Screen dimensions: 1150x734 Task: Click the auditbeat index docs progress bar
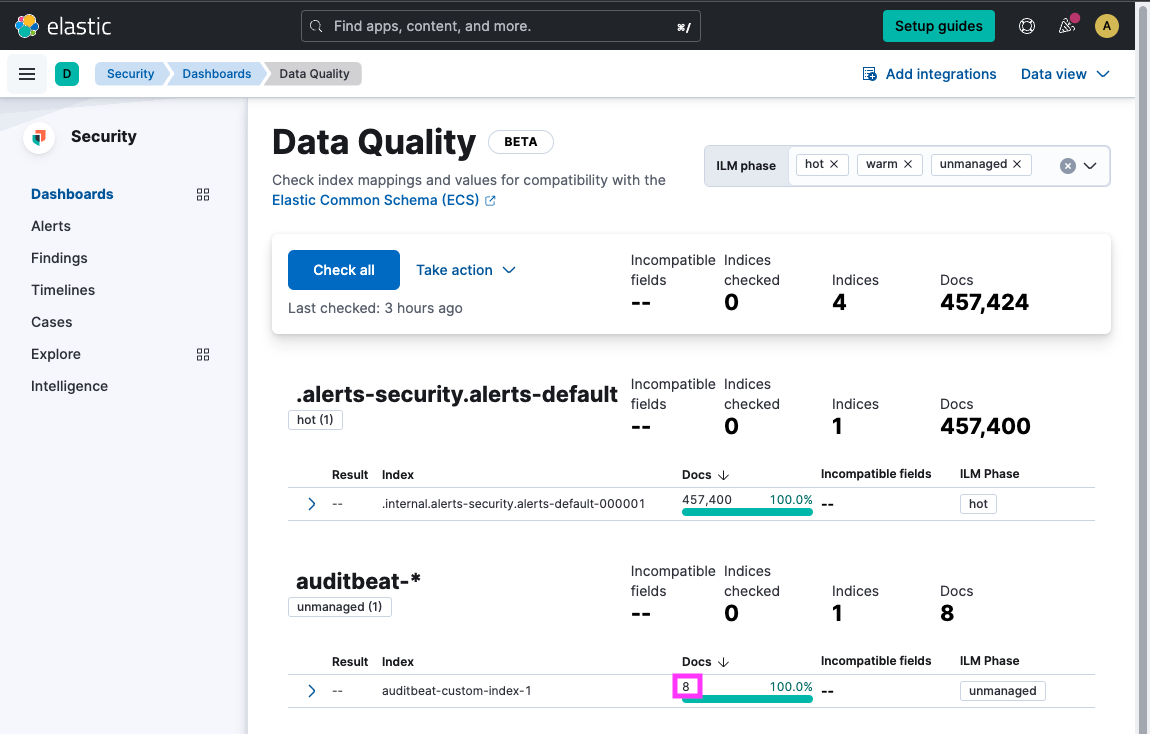click(747, 699)
